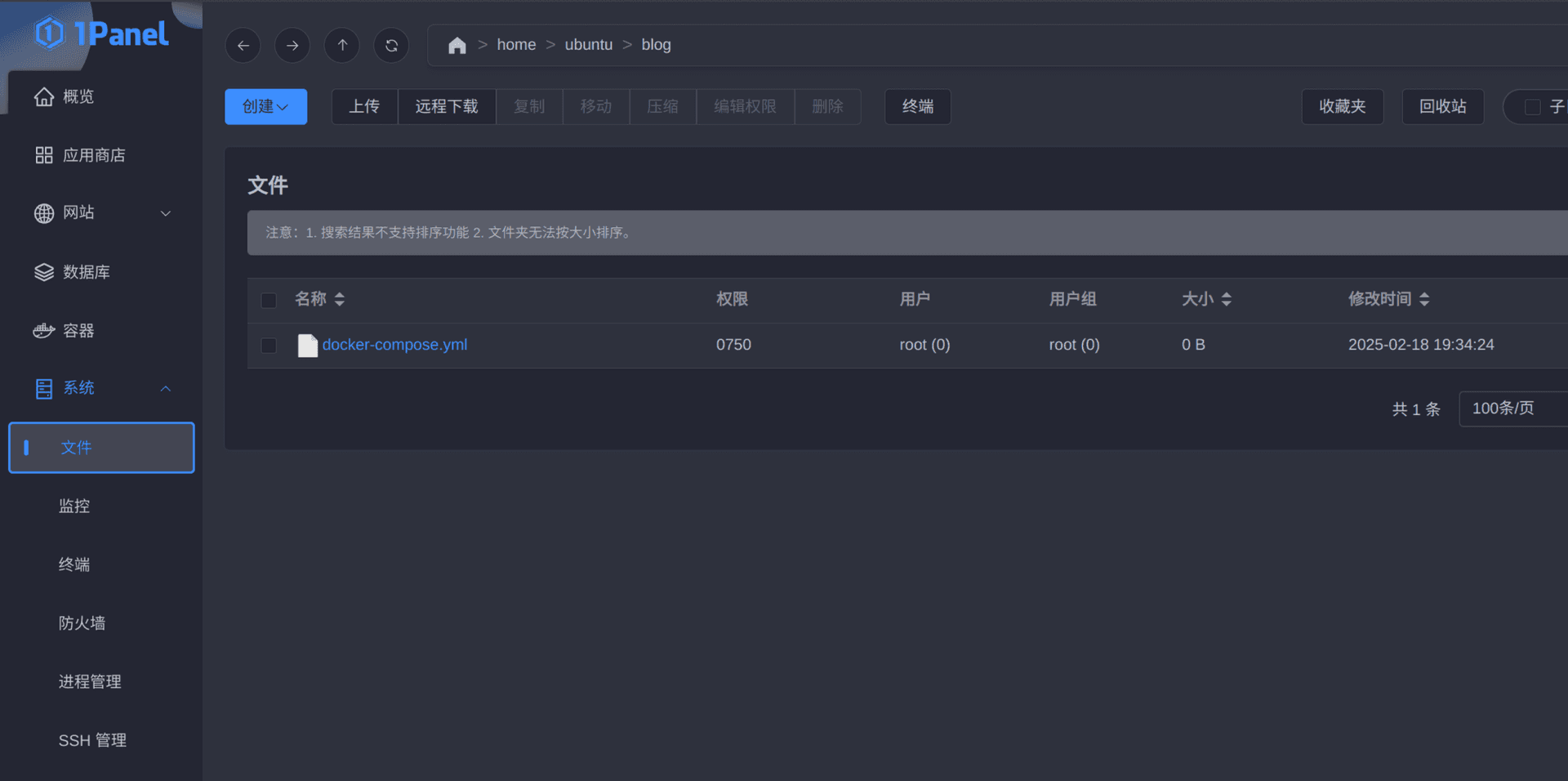Select 防火墙 firewall in sidebar
Image resolution: width=1568 pixels, height=781 pixels.
point(82,623)
